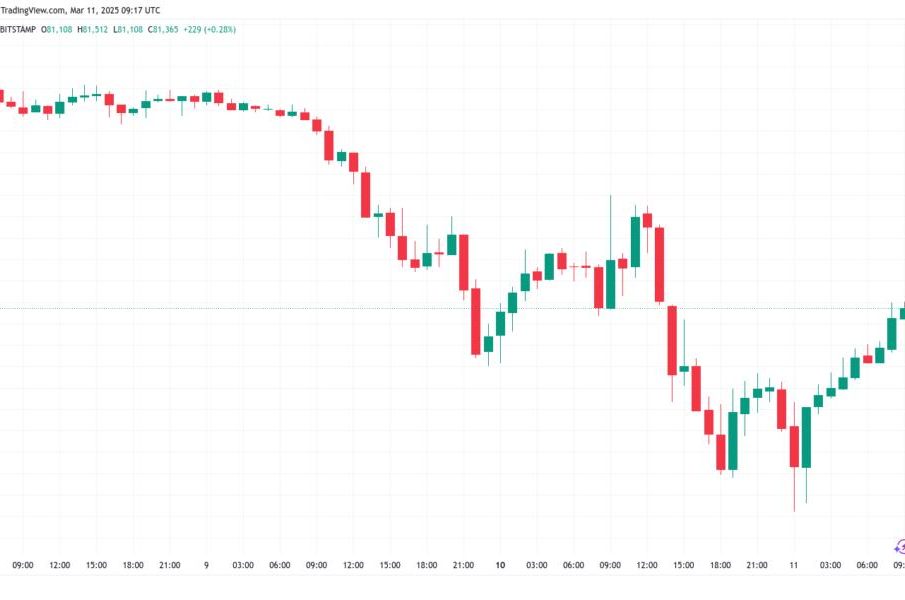Screen dimensions: 905x600
Task: Click the BITSTAMP exchange label
Action: 18,29
